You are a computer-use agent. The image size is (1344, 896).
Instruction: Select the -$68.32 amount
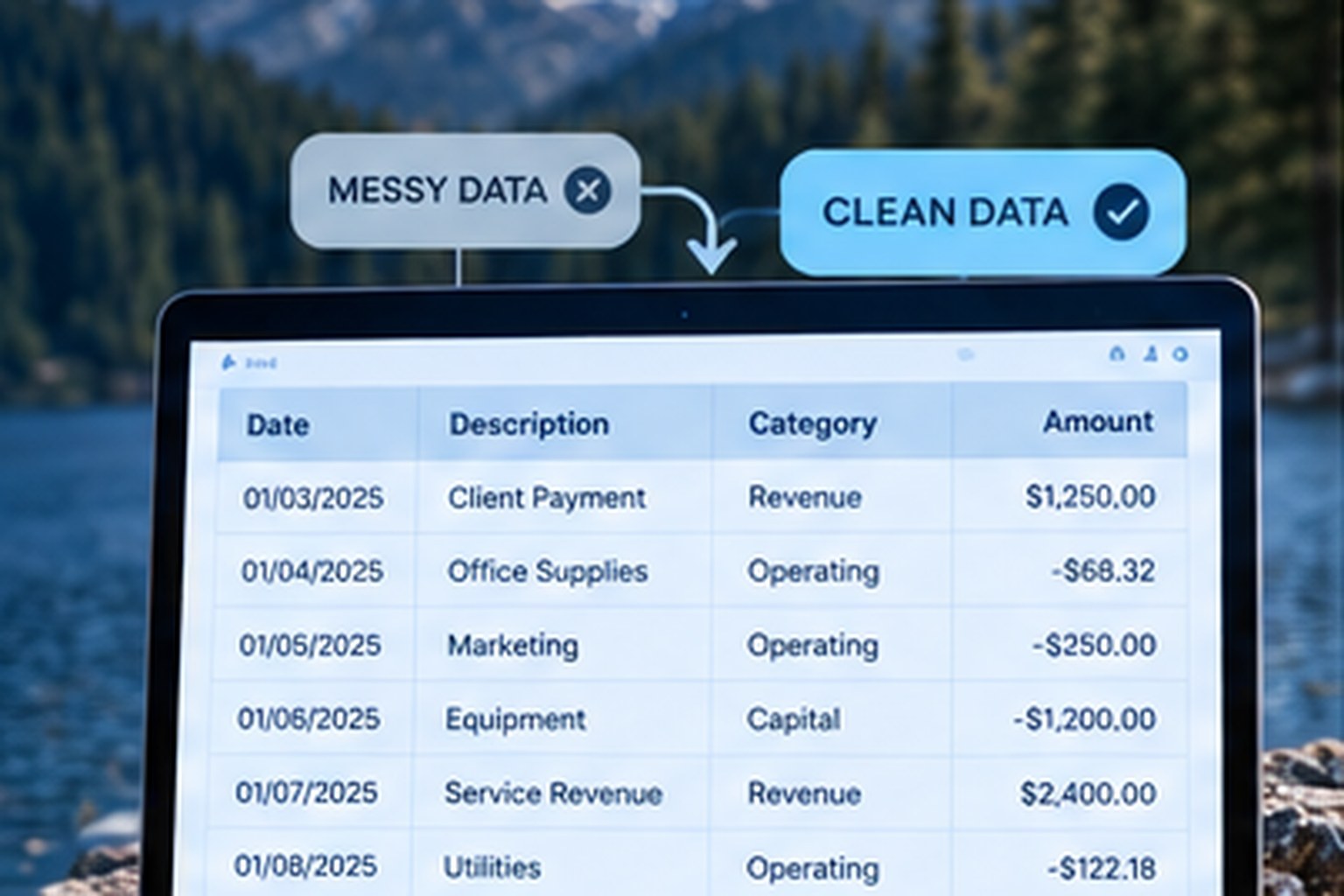click(x=1103, y=570)
